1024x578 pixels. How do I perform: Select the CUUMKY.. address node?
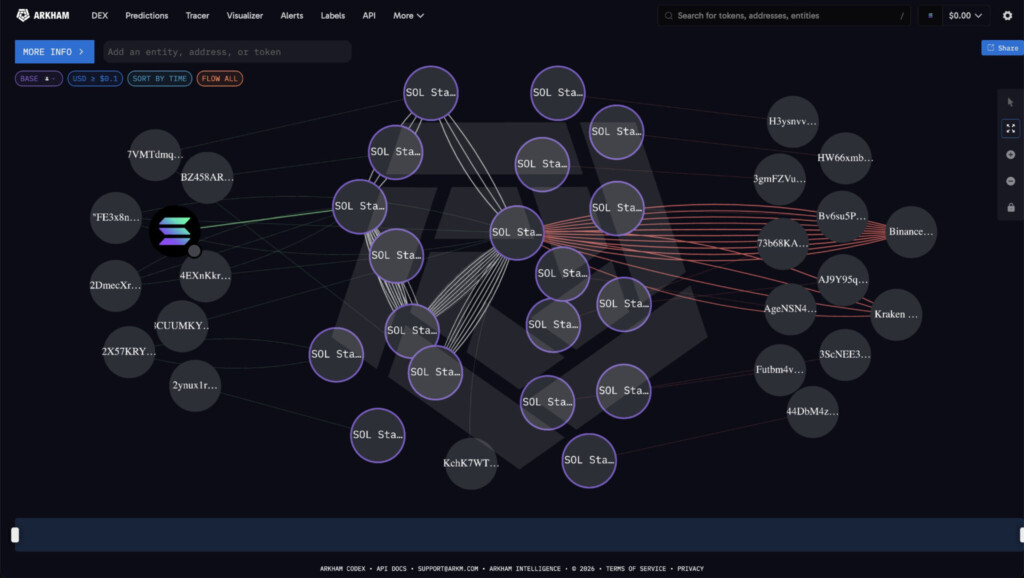(x=182, y=326)
